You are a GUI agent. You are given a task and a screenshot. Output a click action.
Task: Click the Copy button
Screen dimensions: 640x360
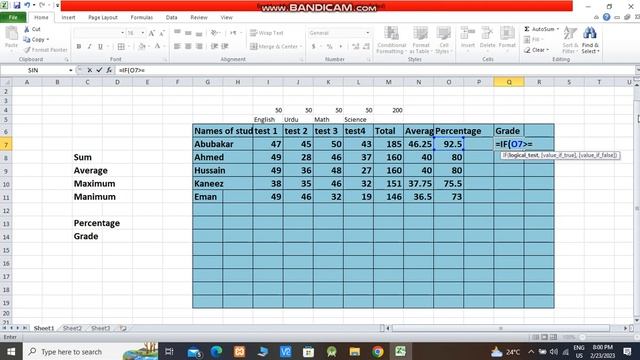36,40
